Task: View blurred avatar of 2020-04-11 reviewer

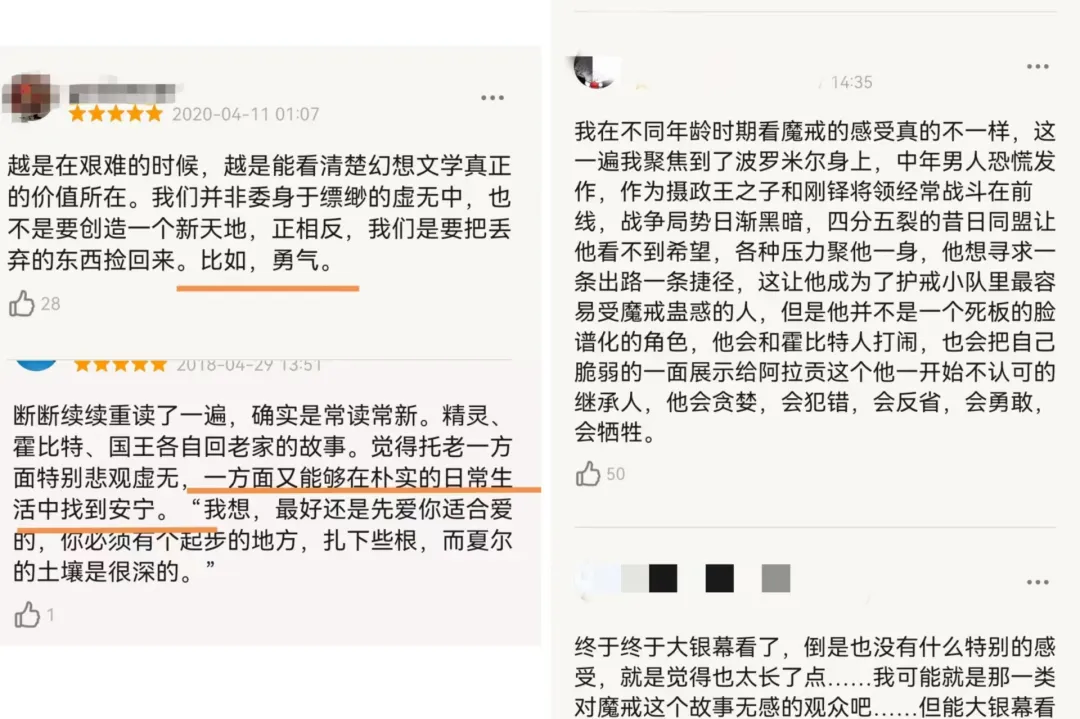Action: tap(30, 98)
